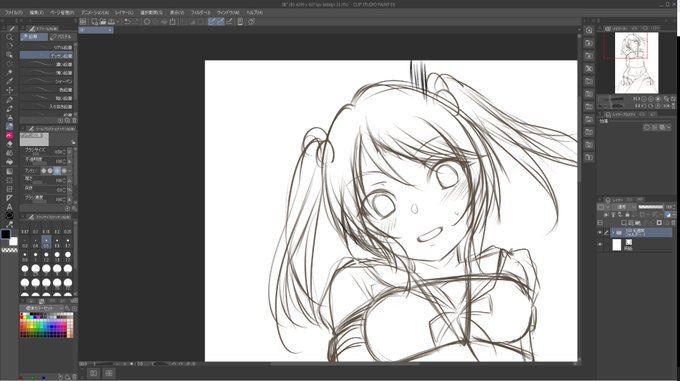Open the material search icon on right bar
This screenshot has width=680, height=381.
589,30
